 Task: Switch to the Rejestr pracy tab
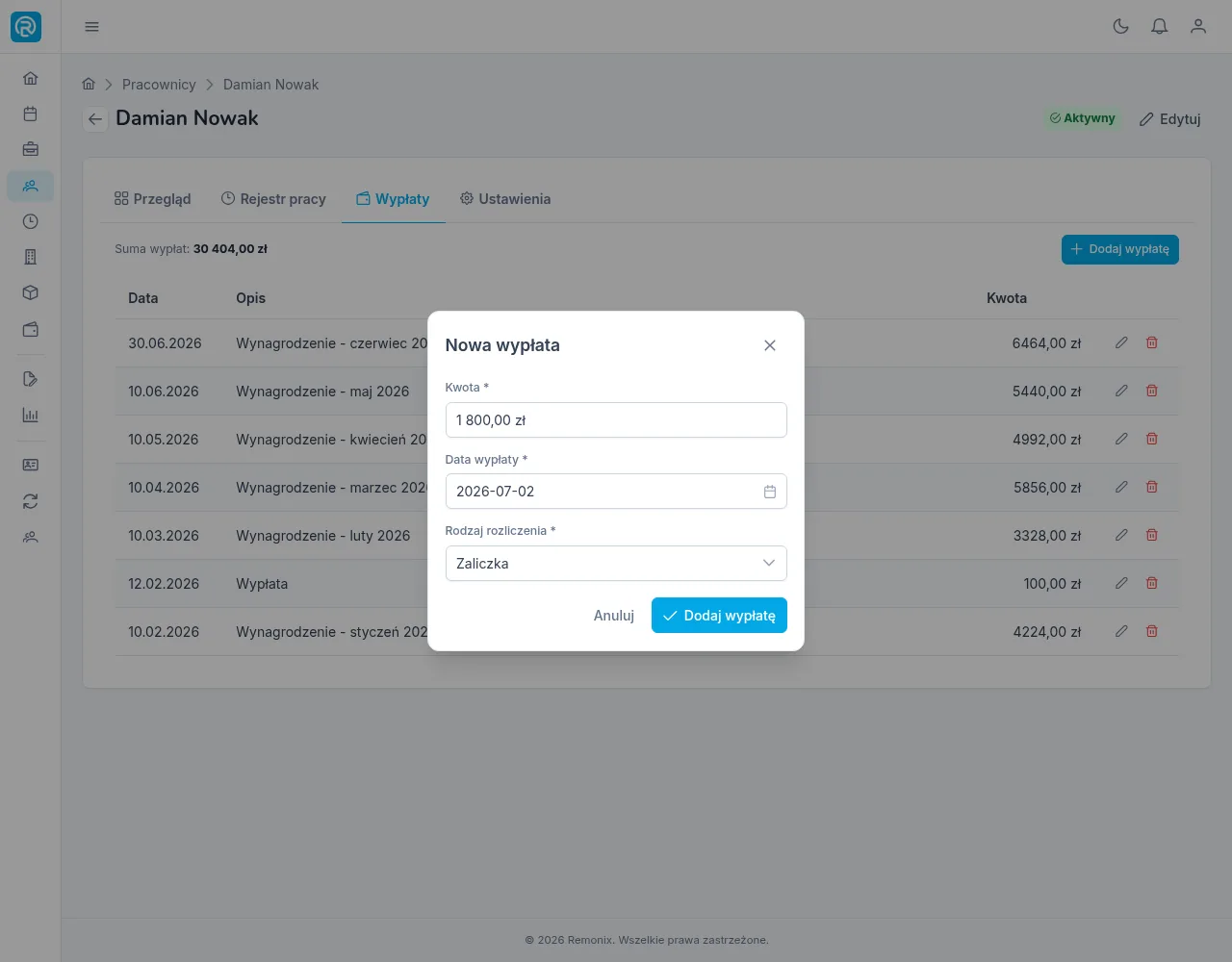click(273, 199)
